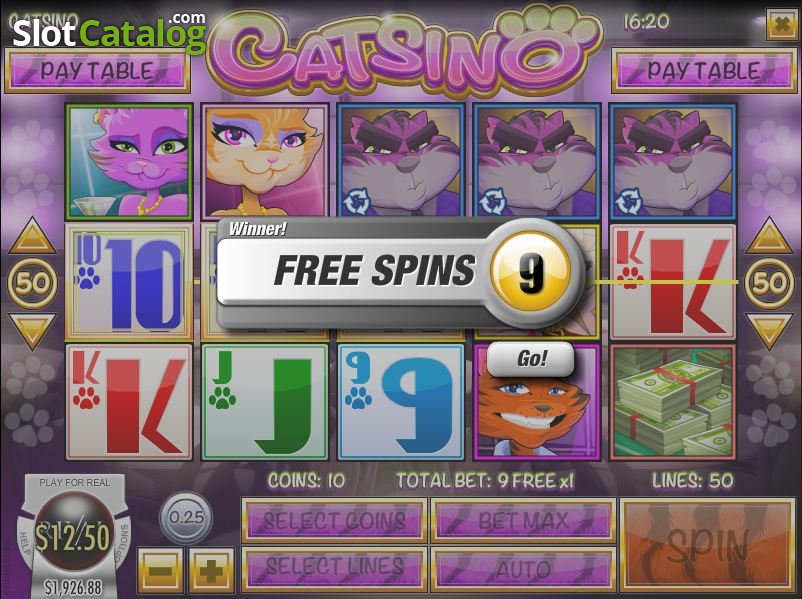Click the minus coin value button
This screenshot has height=599, width=802.
[x=160, y=570]
